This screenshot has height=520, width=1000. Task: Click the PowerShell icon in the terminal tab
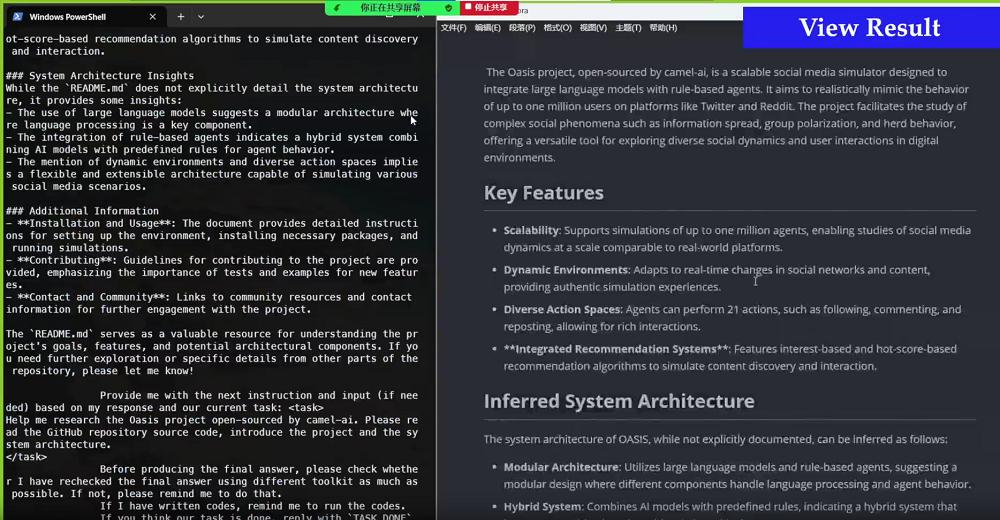pyautogui.click(x=17, y=17)
